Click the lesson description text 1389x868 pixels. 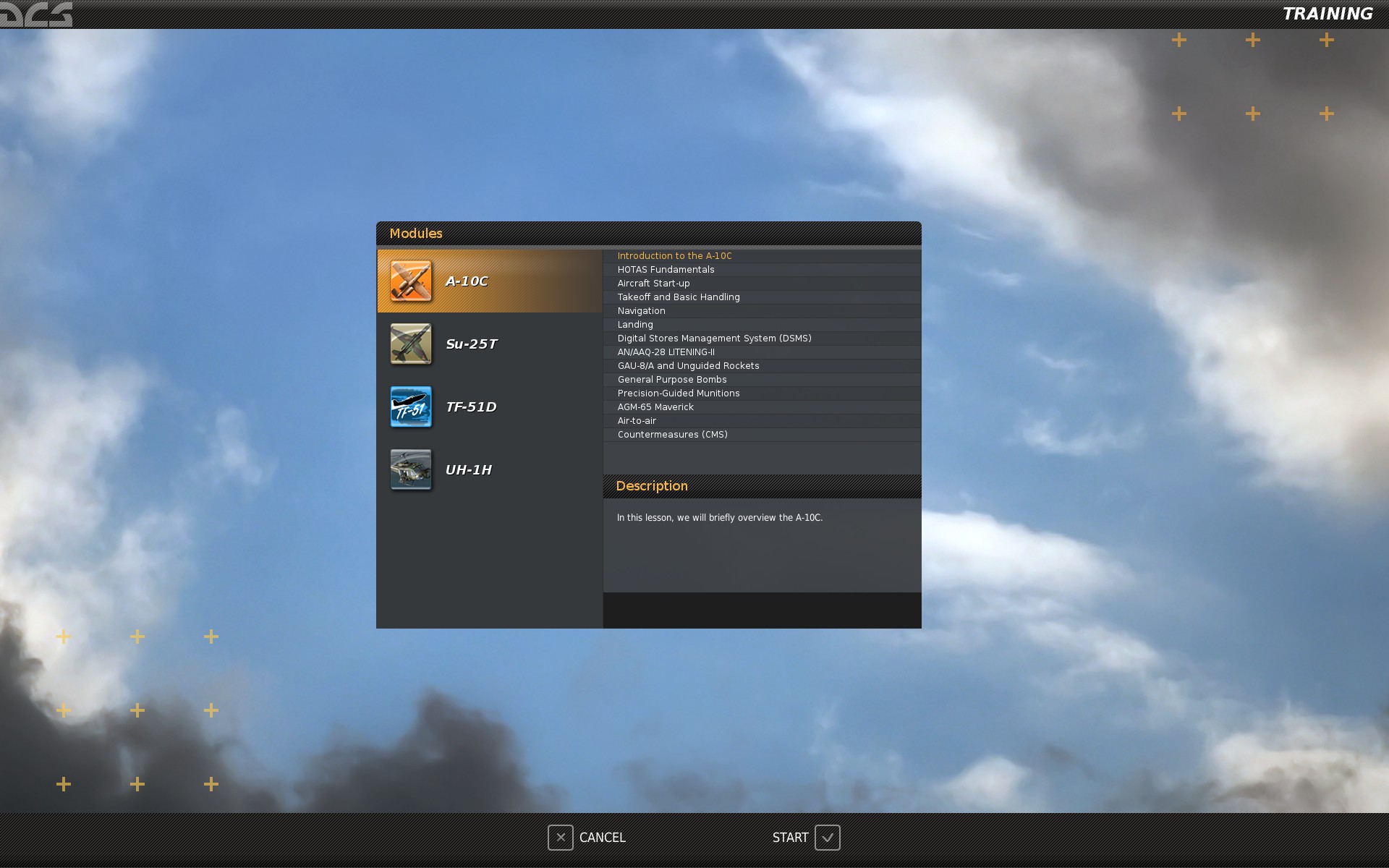point(720,518)
